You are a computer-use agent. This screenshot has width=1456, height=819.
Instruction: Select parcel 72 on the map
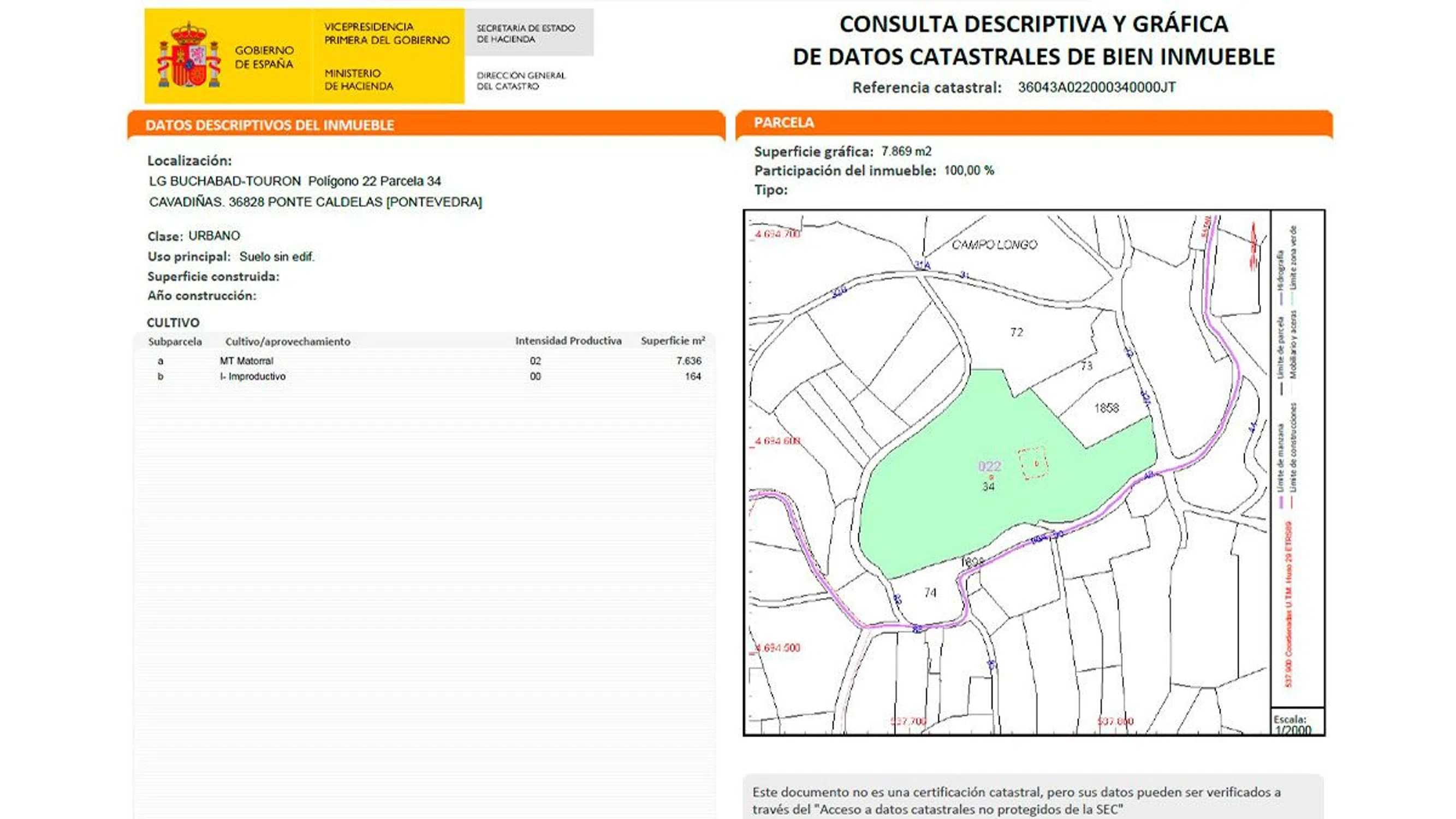click(1017, 333)
